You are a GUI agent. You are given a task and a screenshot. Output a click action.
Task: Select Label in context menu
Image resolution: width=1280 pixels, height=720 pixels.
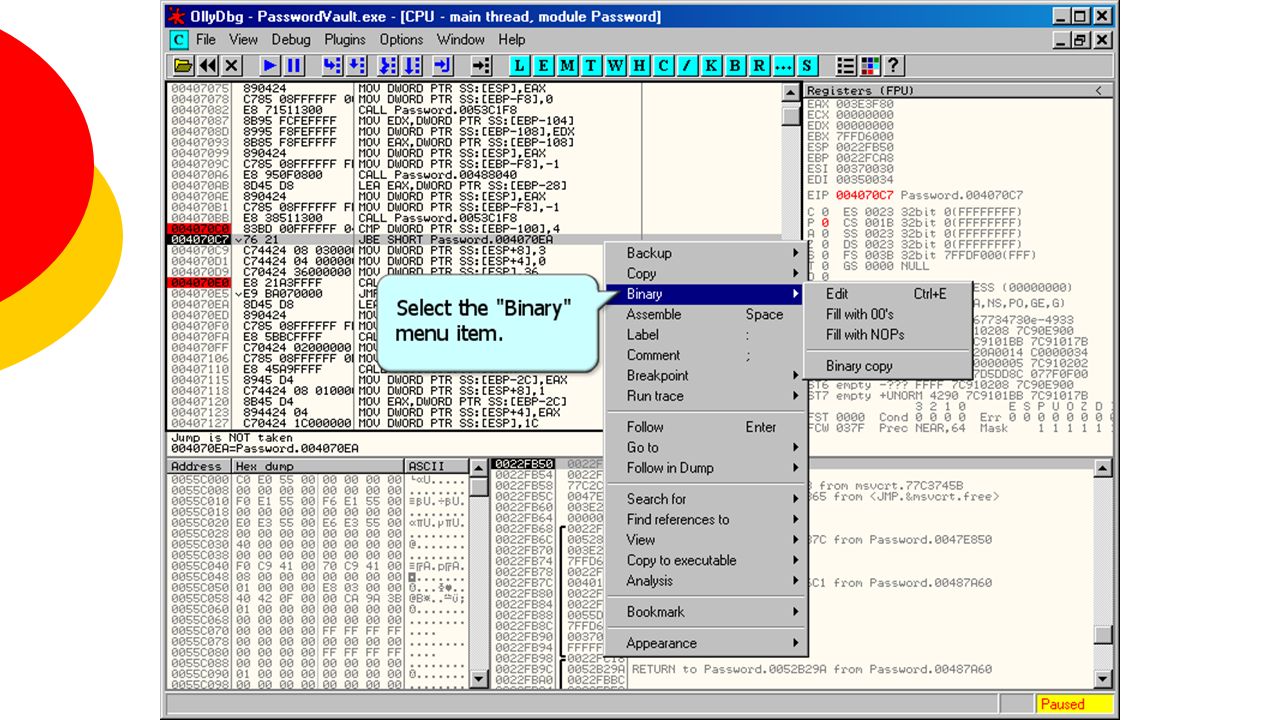pyautogui.click(x=705, y=335)
